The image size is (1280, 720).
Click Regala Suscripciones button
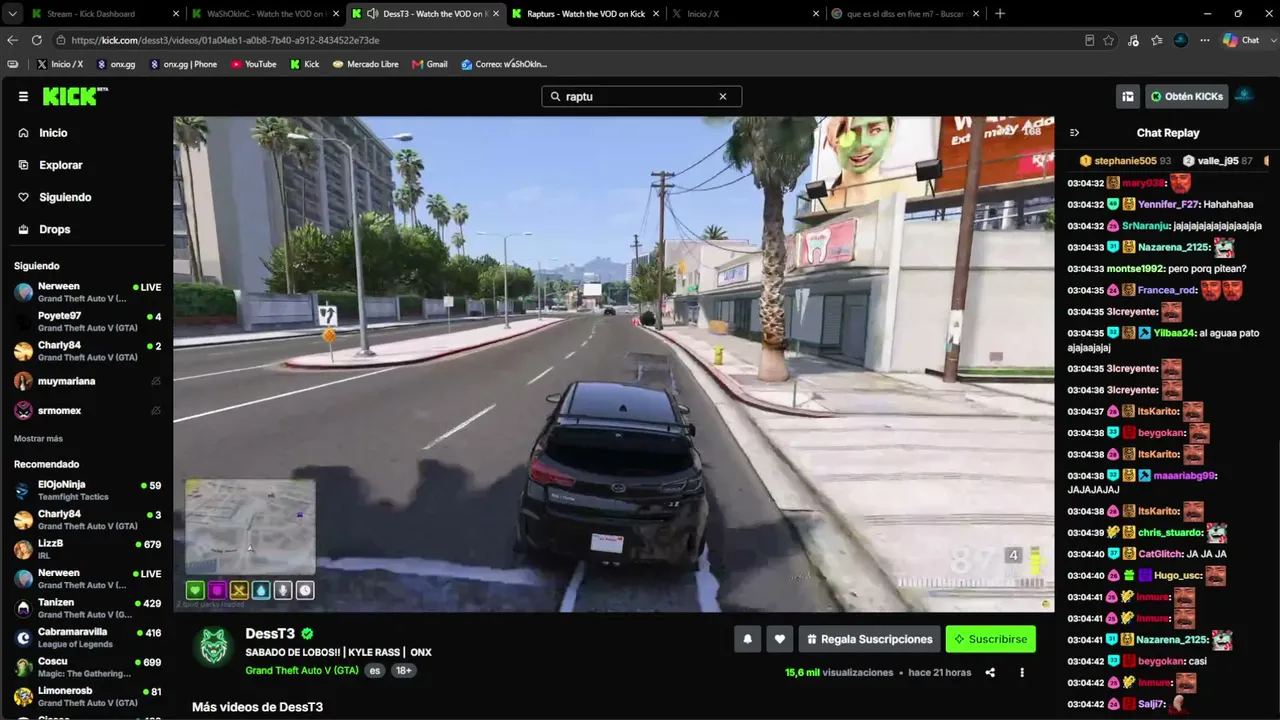coord(870,639)
